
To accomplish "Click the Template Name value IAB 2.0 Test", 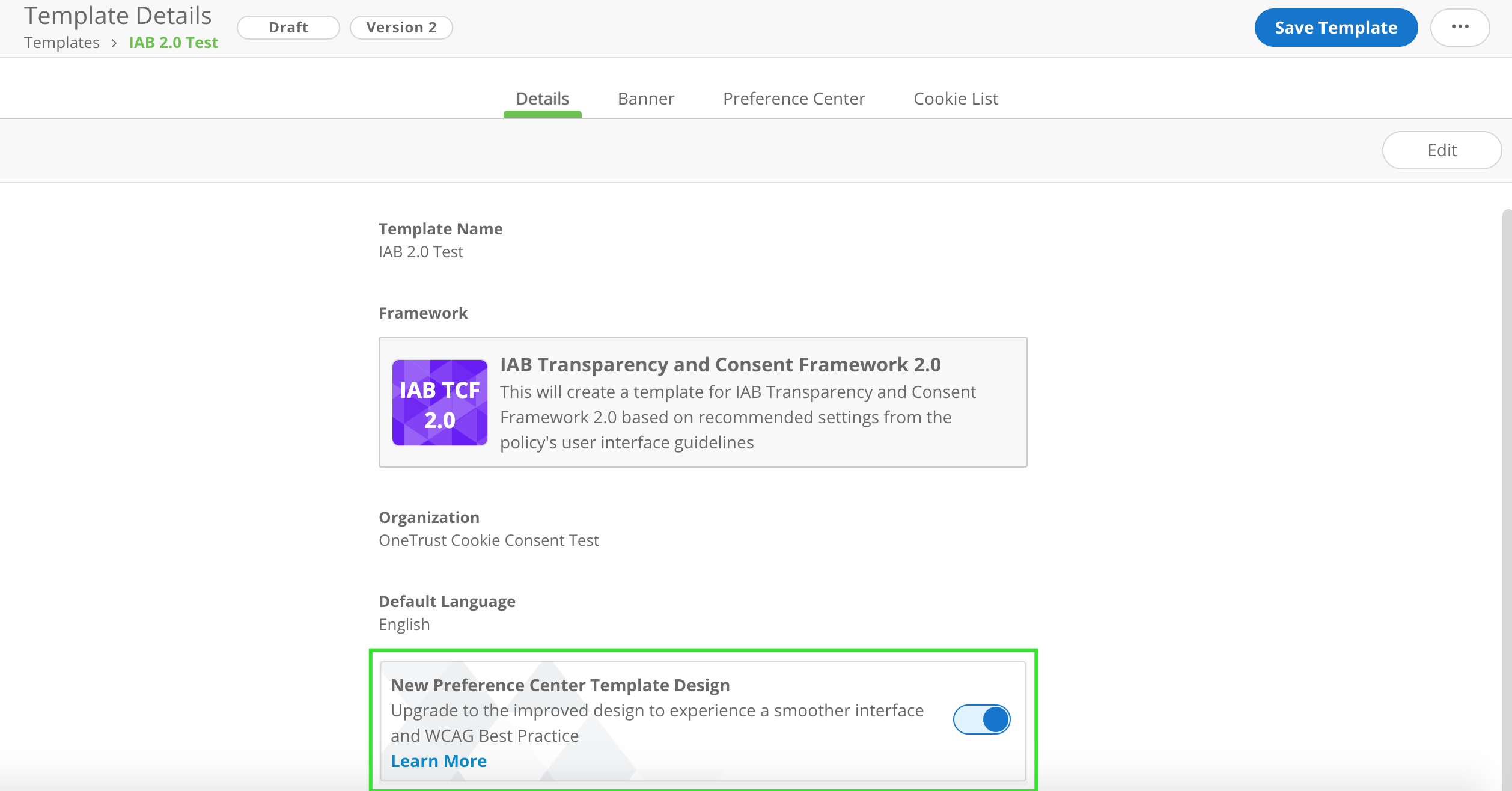I will click(421, 252).
